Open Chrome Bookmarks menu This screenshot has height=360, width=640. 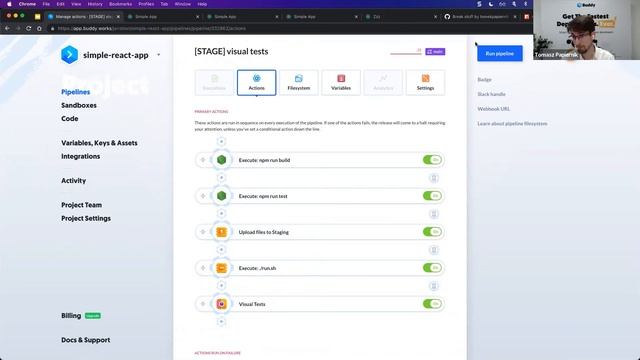(x=120, y=4)
